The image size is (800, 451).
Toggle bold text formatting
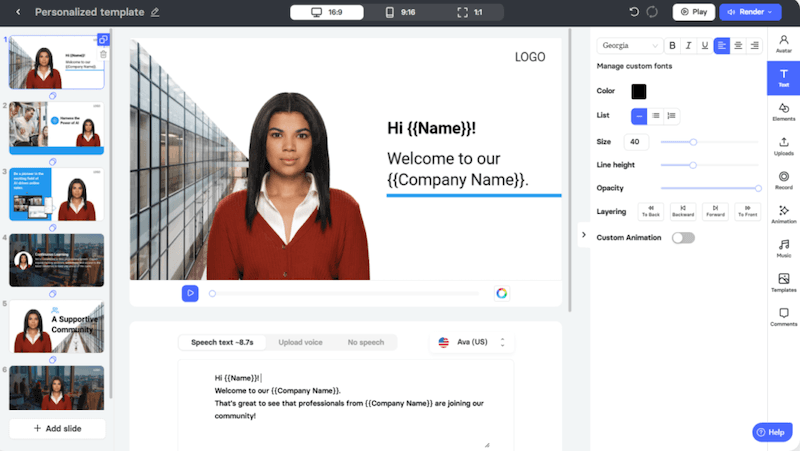coord(672,45)
